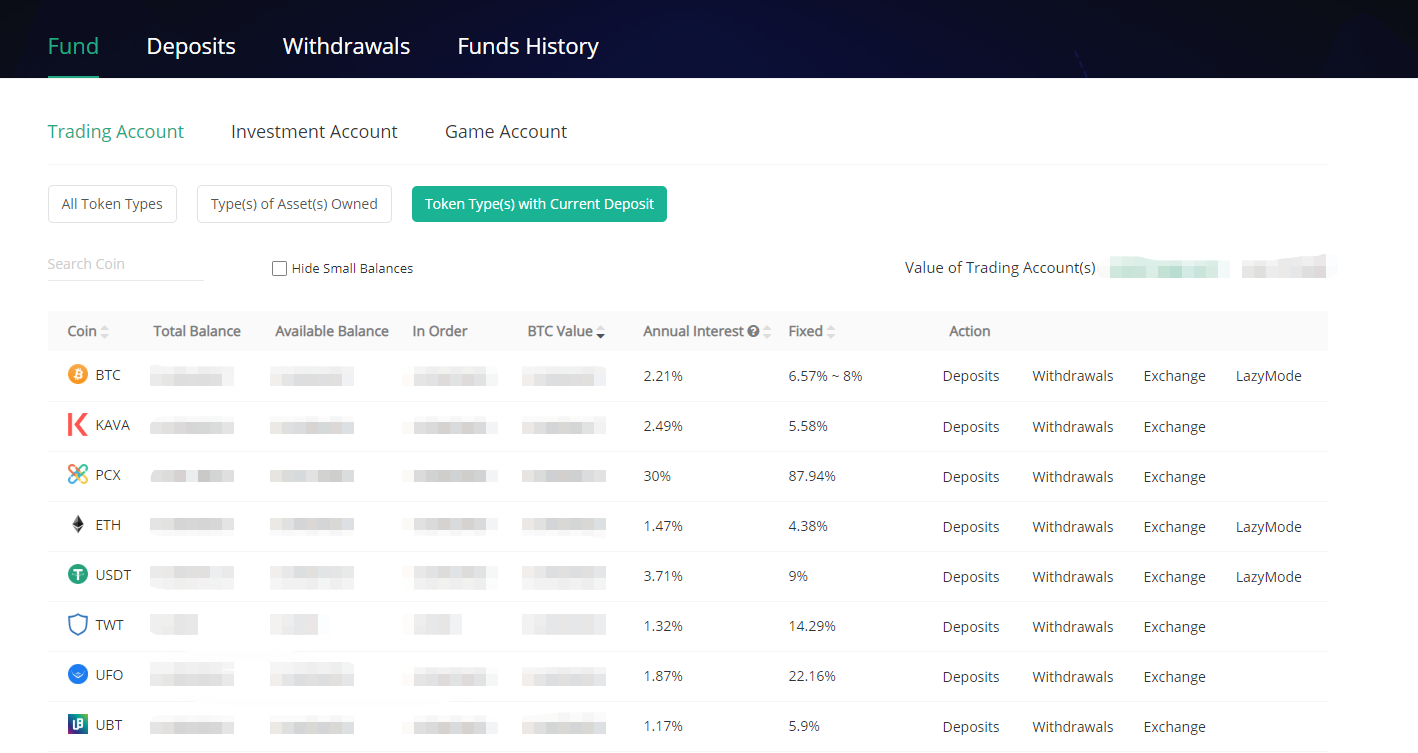Click the UFO coin icon
Screen dimensions: 1418x753
[77, 675]
